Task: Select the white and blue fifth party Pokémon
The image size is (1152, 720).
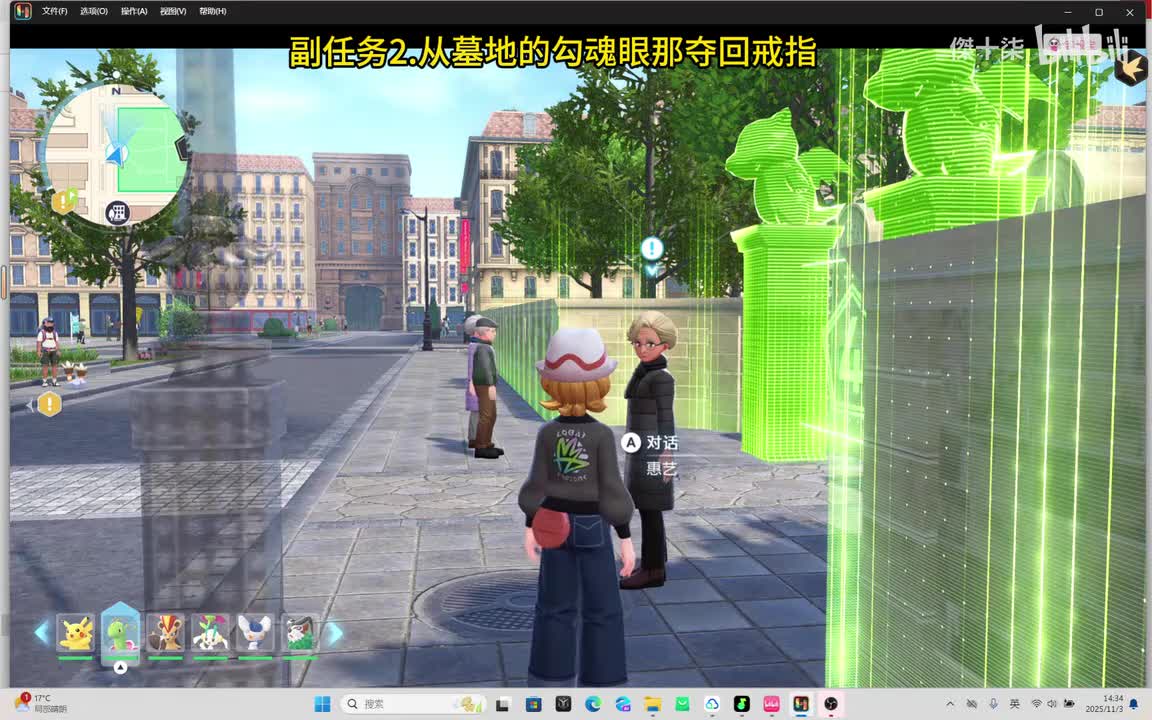Action: 255,633
